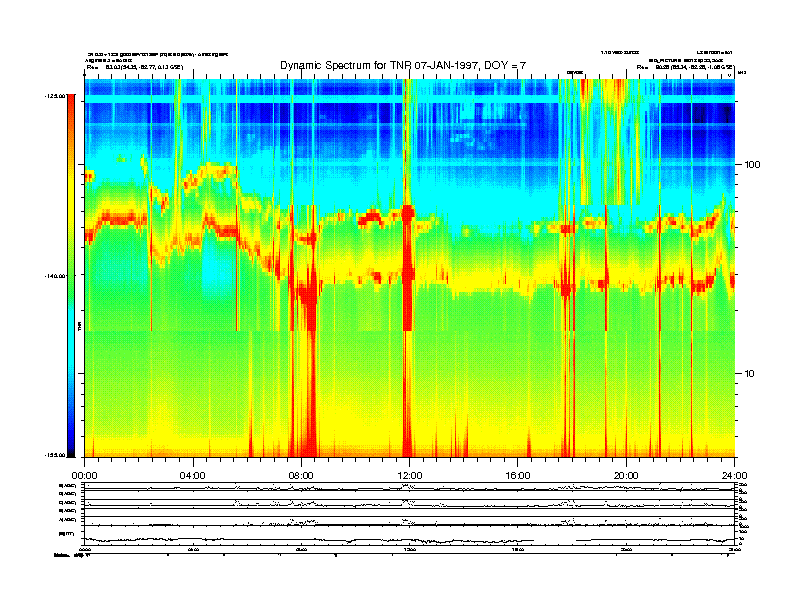The image size is (792, 612).
Task: Click the 16:00 time axis label
Action: 518,476
